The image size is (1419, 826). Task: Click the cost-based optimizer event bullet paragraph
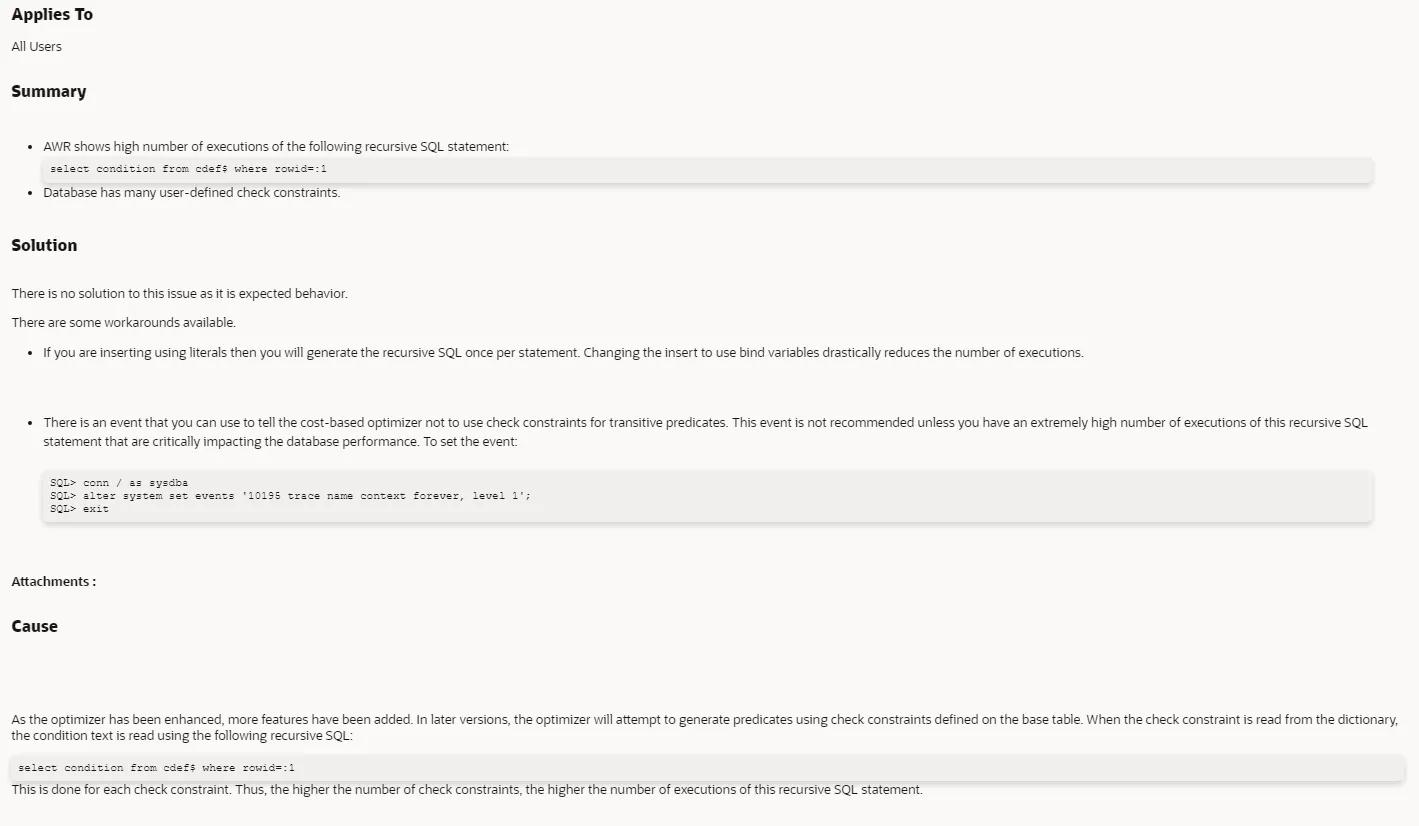[705, 431]
